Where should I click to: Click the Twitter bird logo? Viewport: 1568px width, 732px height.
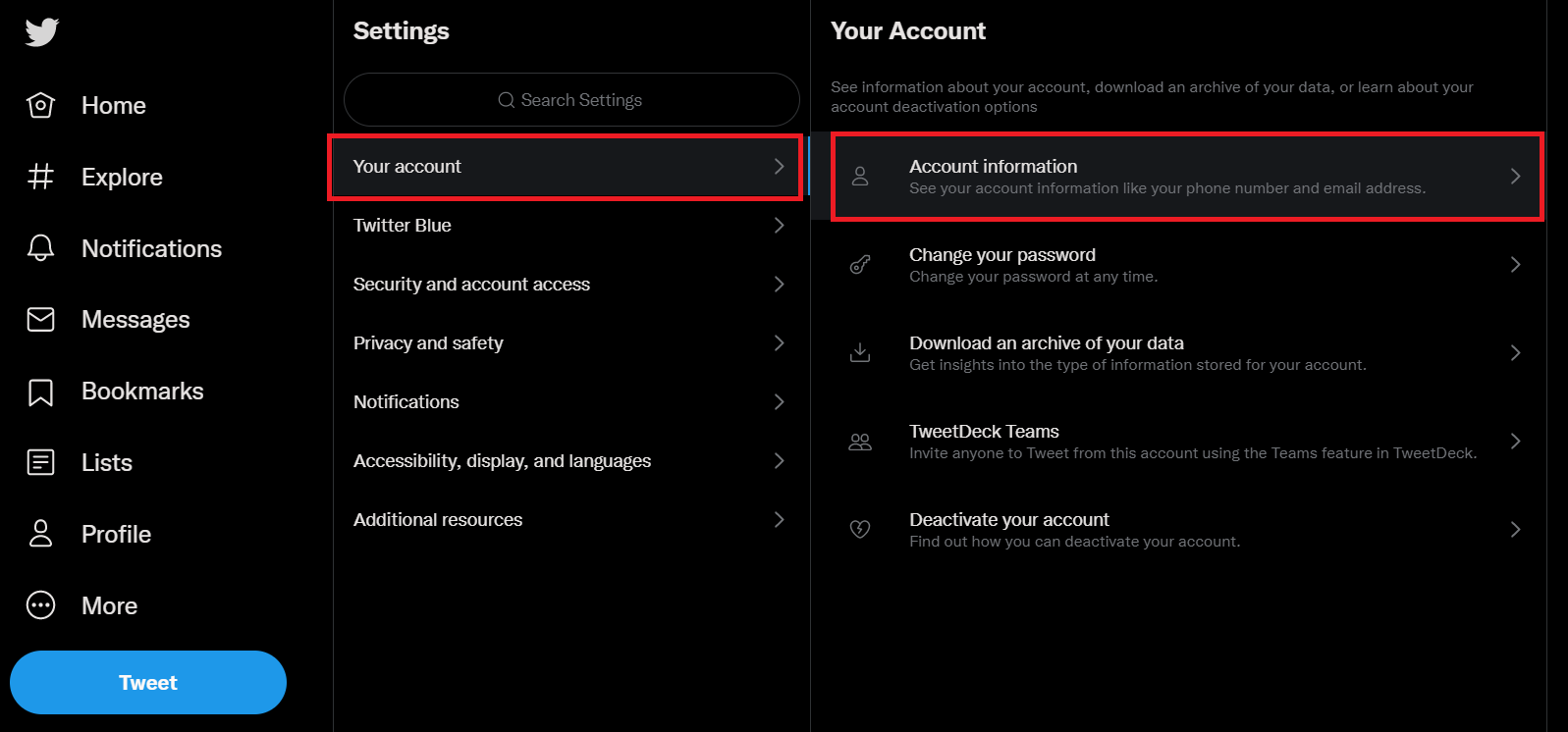pyautogui.click(x=42, y=32)
